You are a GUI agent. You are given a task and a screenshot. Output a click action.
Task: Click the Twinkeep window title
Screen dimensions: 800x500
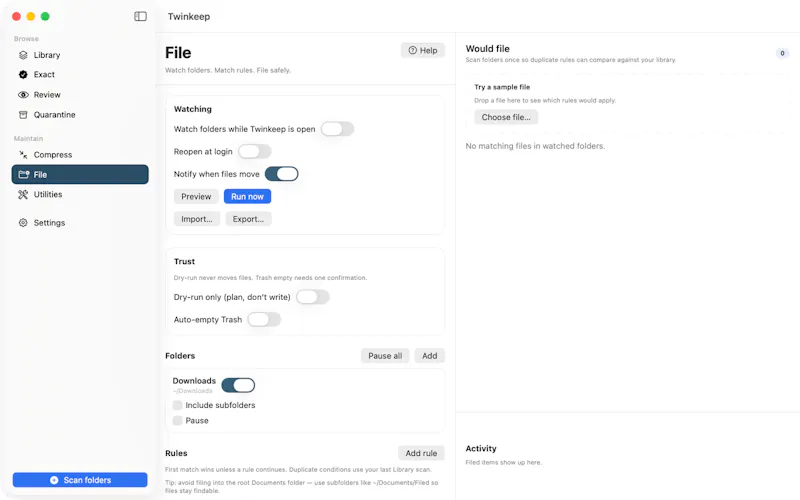click(189, 16)
